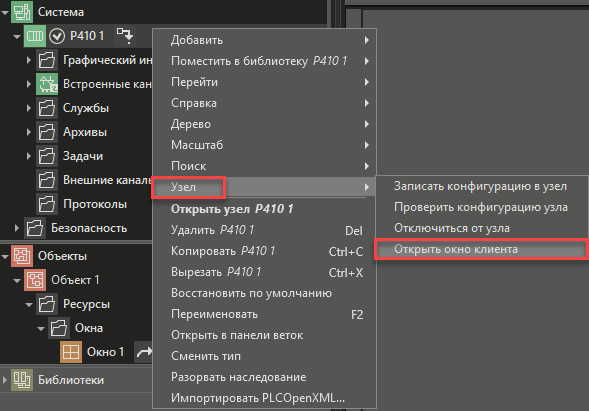This screenshot has height=411, width=589.
Task: Click the Протоколы folder icon
Action: (x=47, y=204)
